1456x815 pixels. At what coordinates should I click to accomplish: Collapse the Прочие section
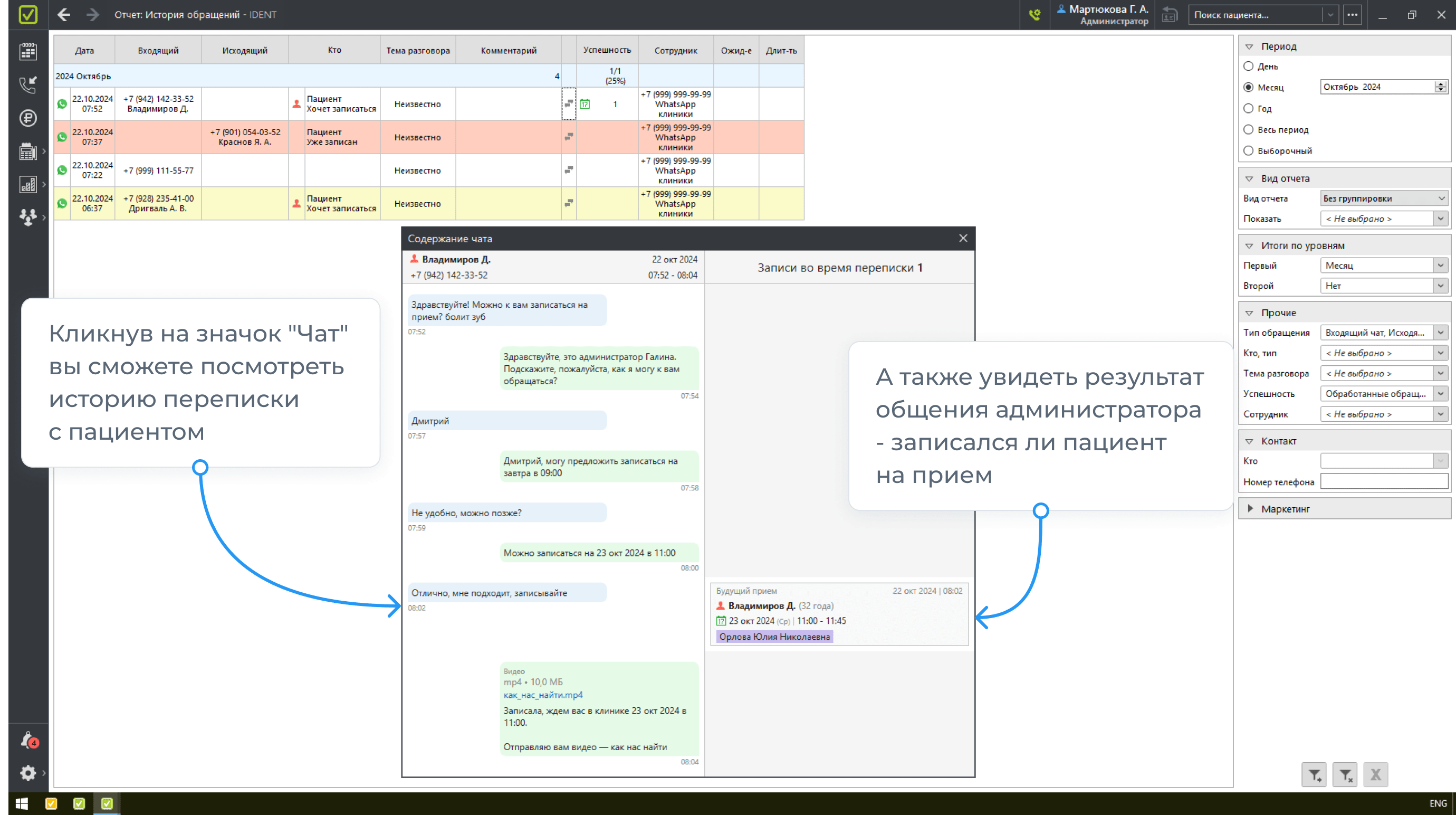(1250, 313)
